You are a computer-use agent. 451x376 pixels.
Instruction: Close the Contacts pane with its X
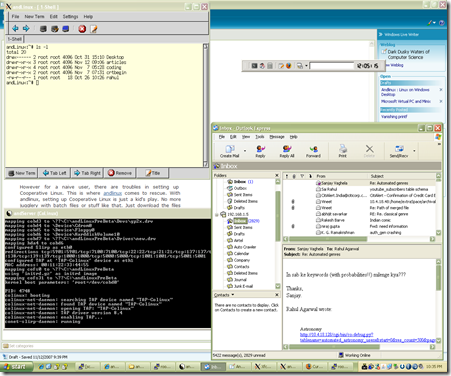[276, 295]
